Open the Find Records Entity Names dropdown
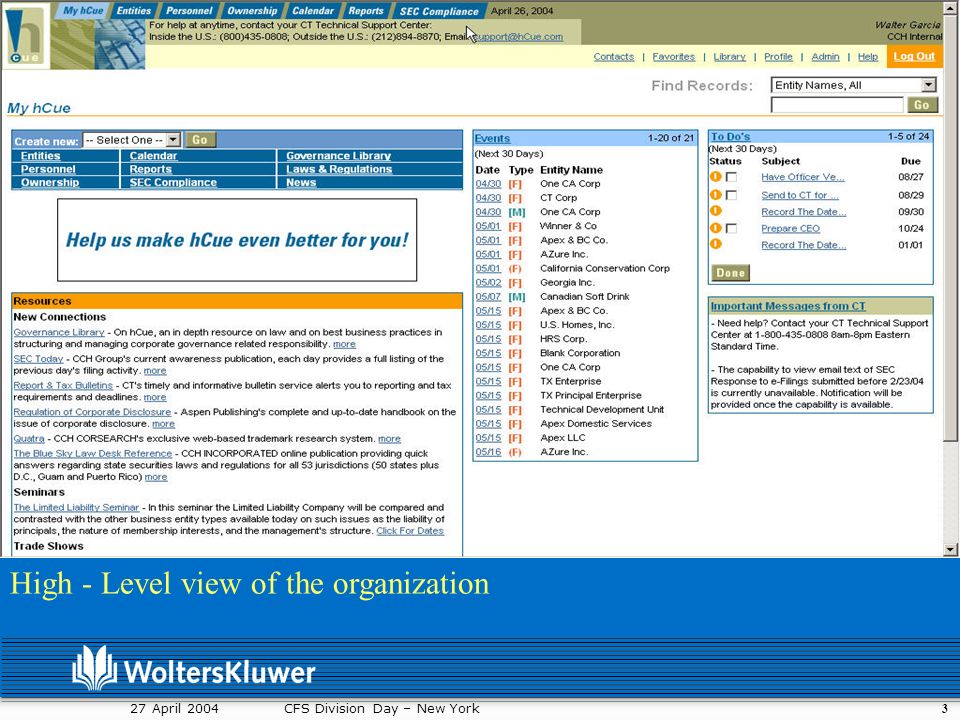 coord(853,85)
